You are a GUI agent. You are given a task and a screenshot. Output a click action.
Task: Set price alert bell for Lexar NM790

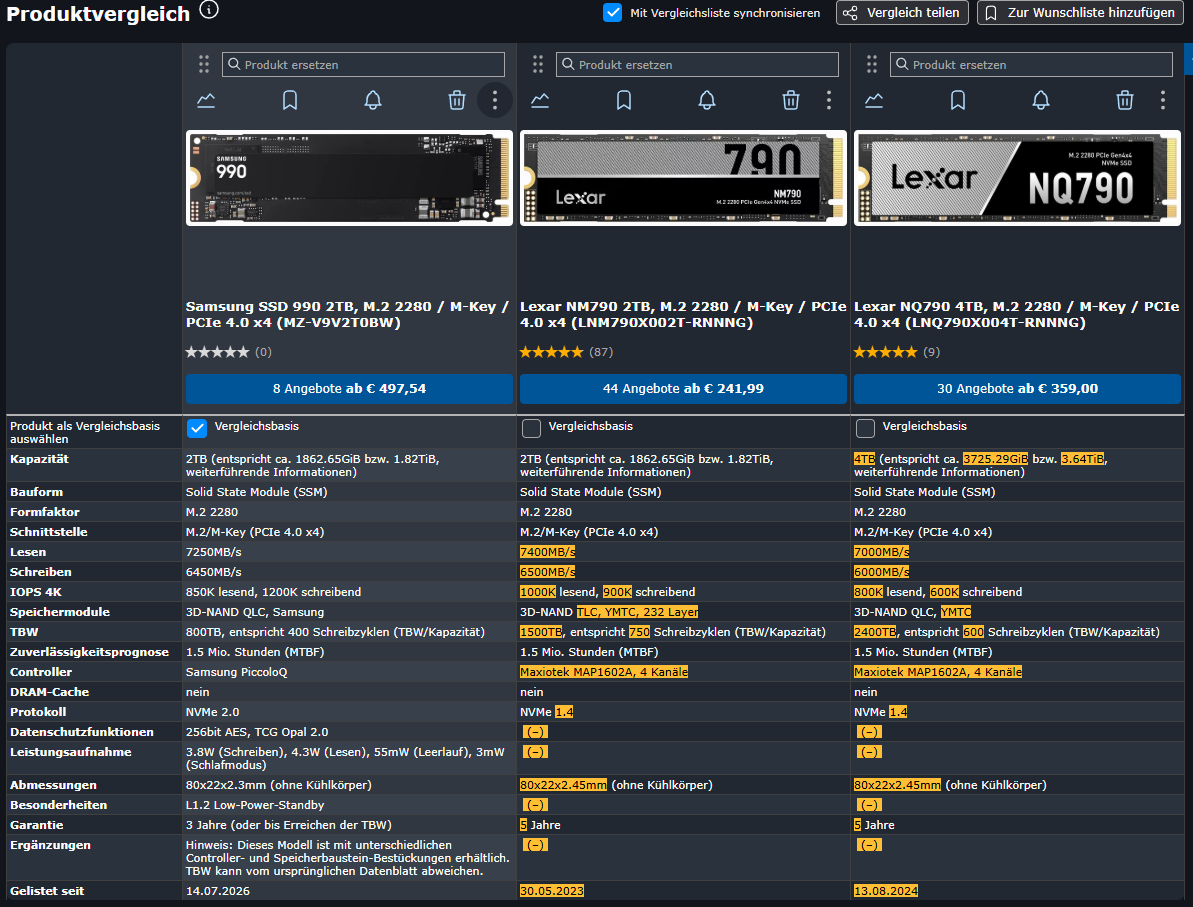pos(707,100)
